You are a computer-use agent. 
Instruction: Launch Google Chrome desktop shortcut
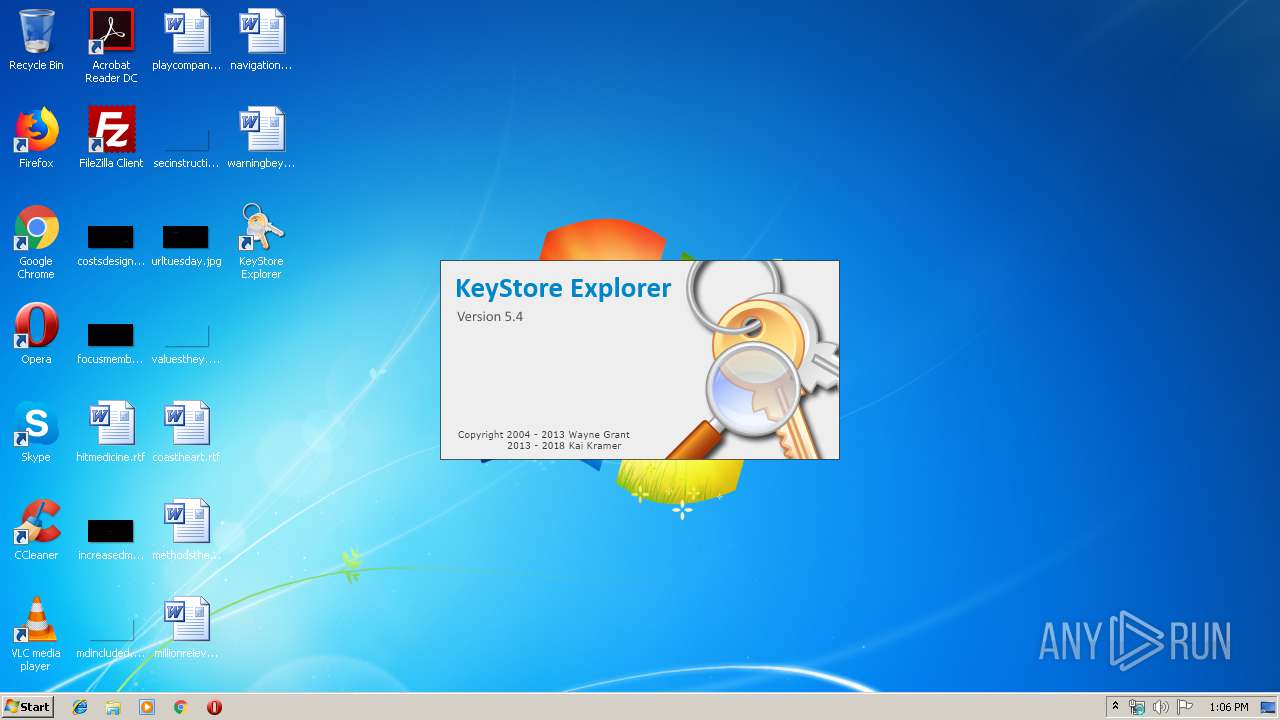36,242
